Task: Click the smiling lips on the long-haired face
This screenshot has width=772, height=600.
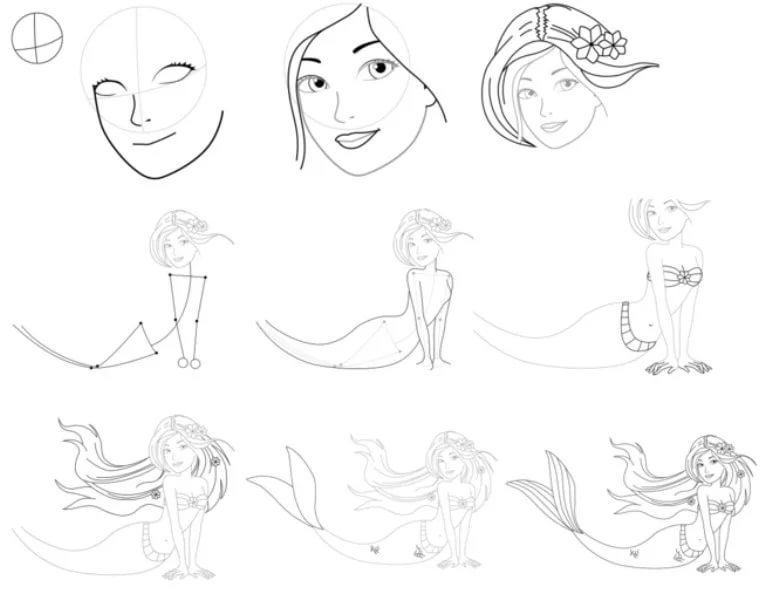Action: click(354, 137)
